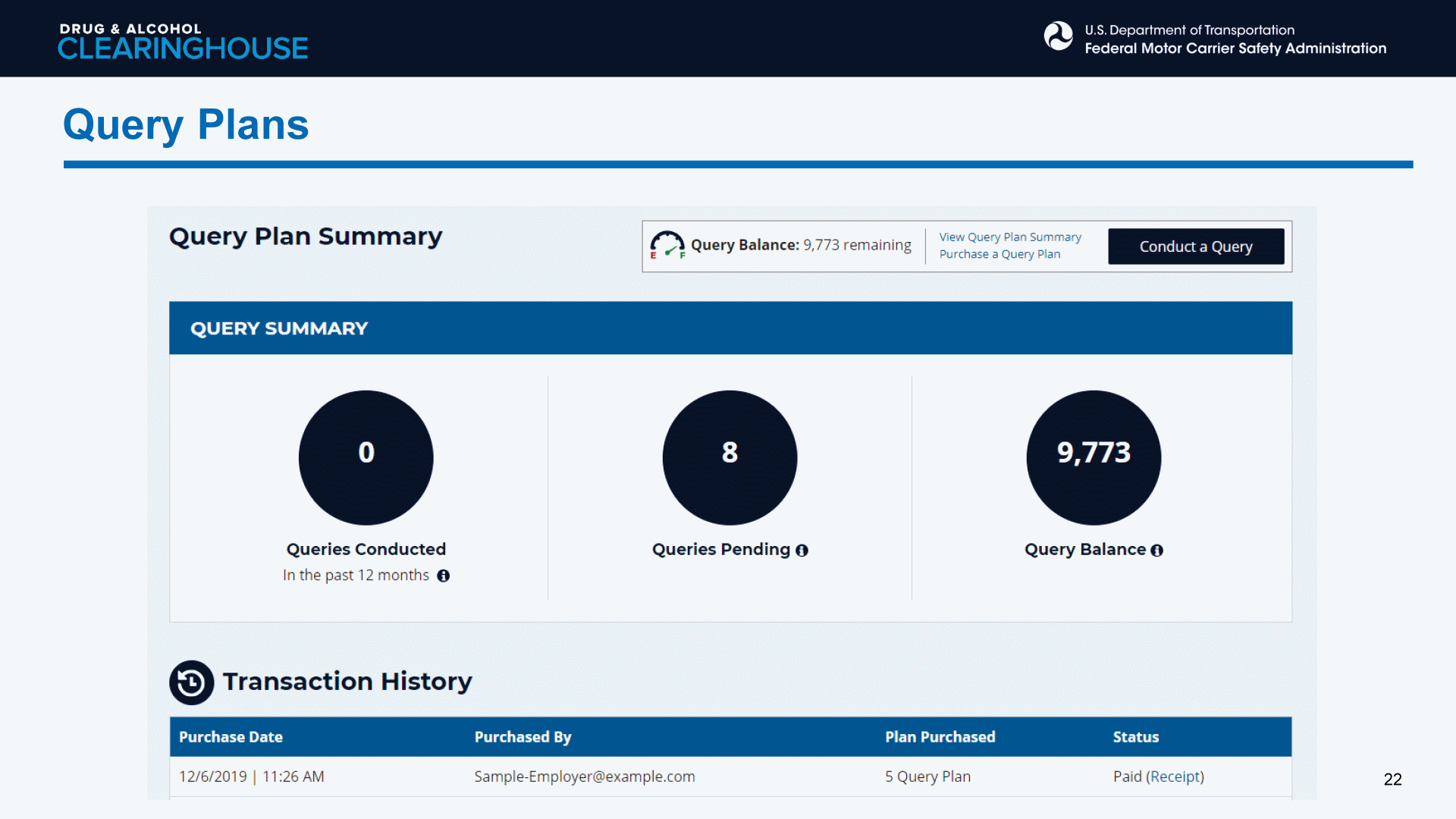Click the Purchased By column header
The height and width of the screenshot is (819, 1456).
[x=522, y=737]
